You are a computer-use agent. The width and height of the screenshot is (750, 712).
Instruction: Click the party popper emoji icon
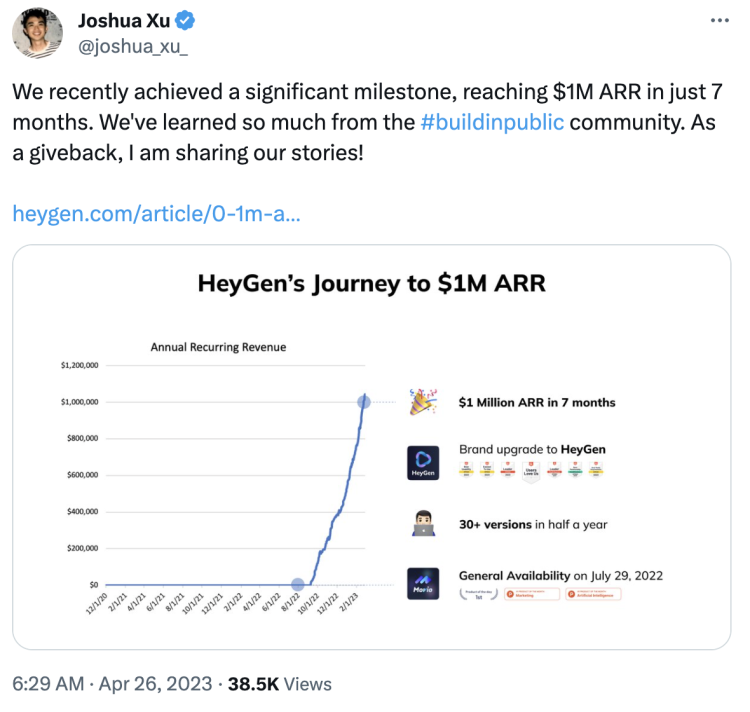423,402
